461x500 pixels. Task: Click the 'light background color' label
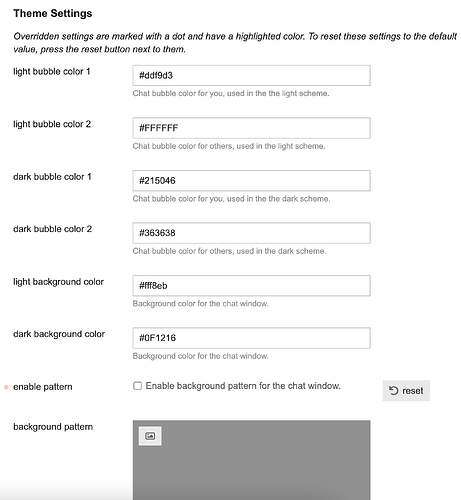tap(58, 282)
